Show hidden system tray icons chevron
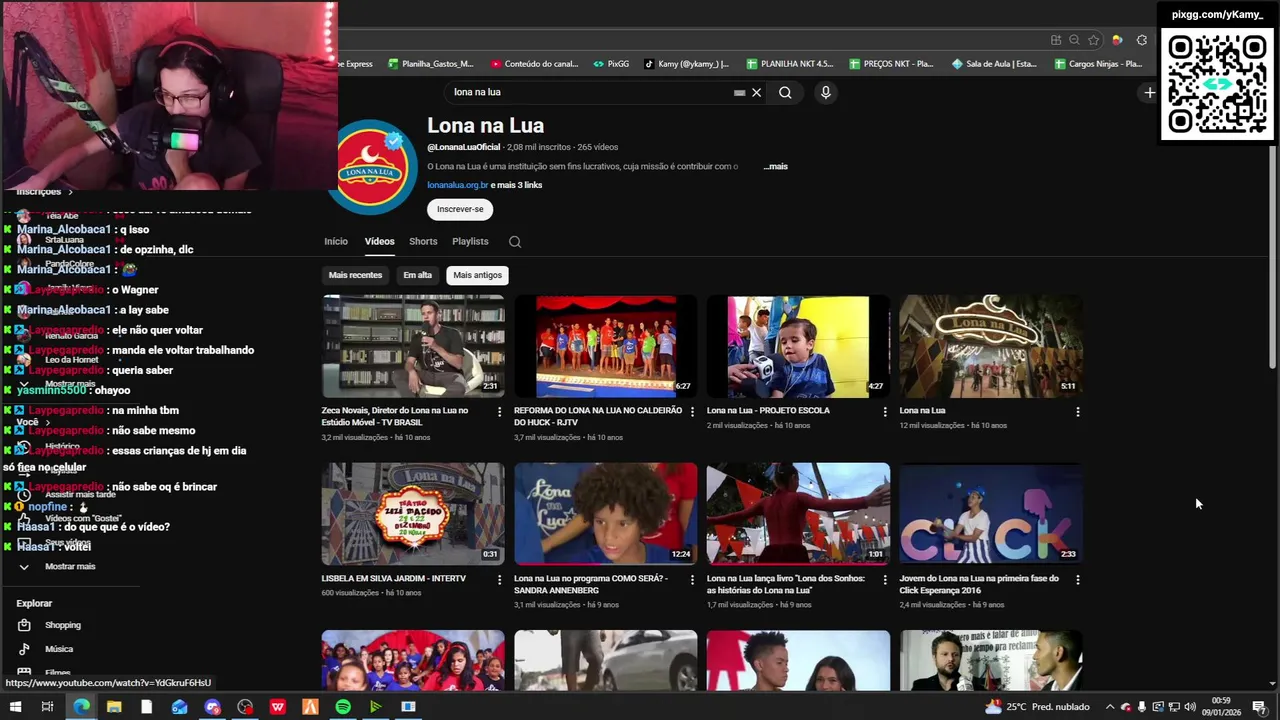The width and height of the screenshot is (1280, 720). (1110, 707)
